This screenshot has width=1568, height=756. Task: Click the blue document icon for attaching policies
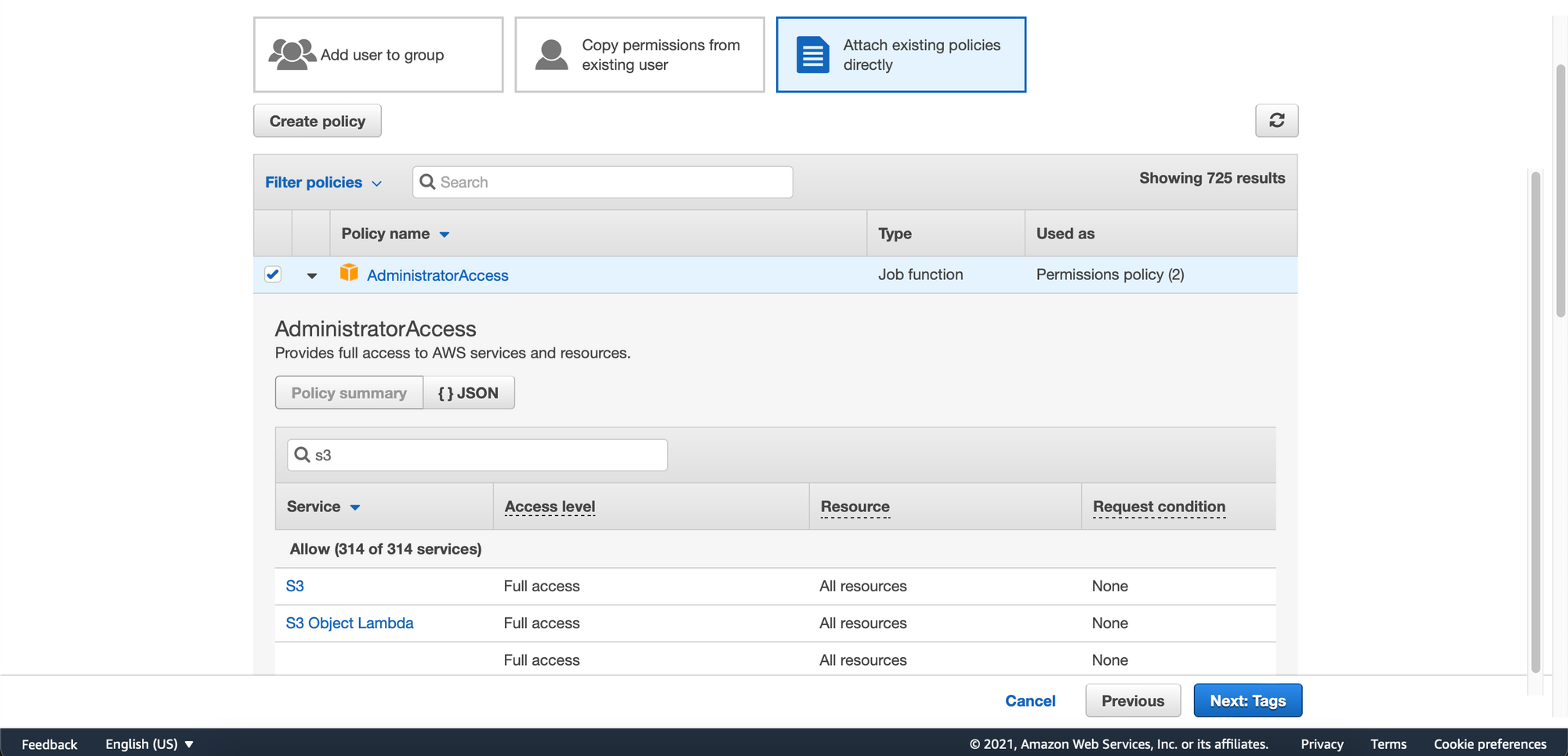pyautogui.click(x=813, y=54)
